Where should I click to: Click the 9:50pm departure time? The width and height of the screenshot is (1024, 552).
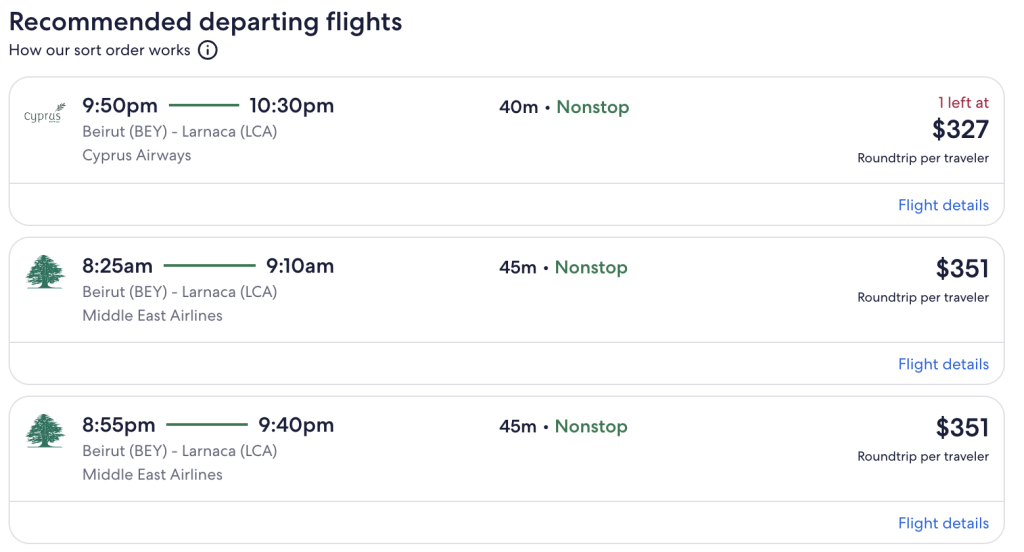click(x=120, y=106)
